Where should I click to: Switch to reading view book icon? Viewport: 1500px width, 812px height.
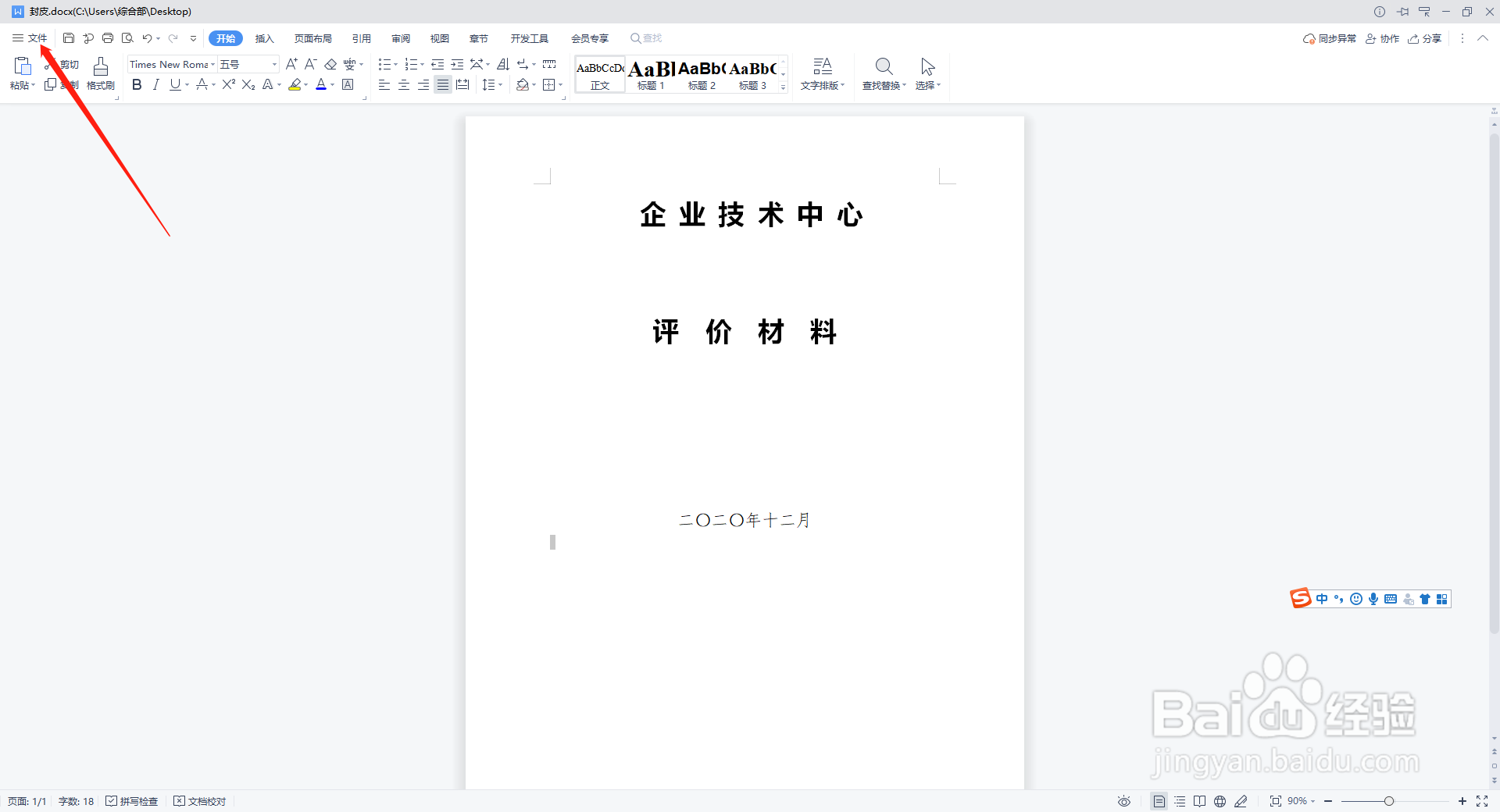[x=1199, y=801]
